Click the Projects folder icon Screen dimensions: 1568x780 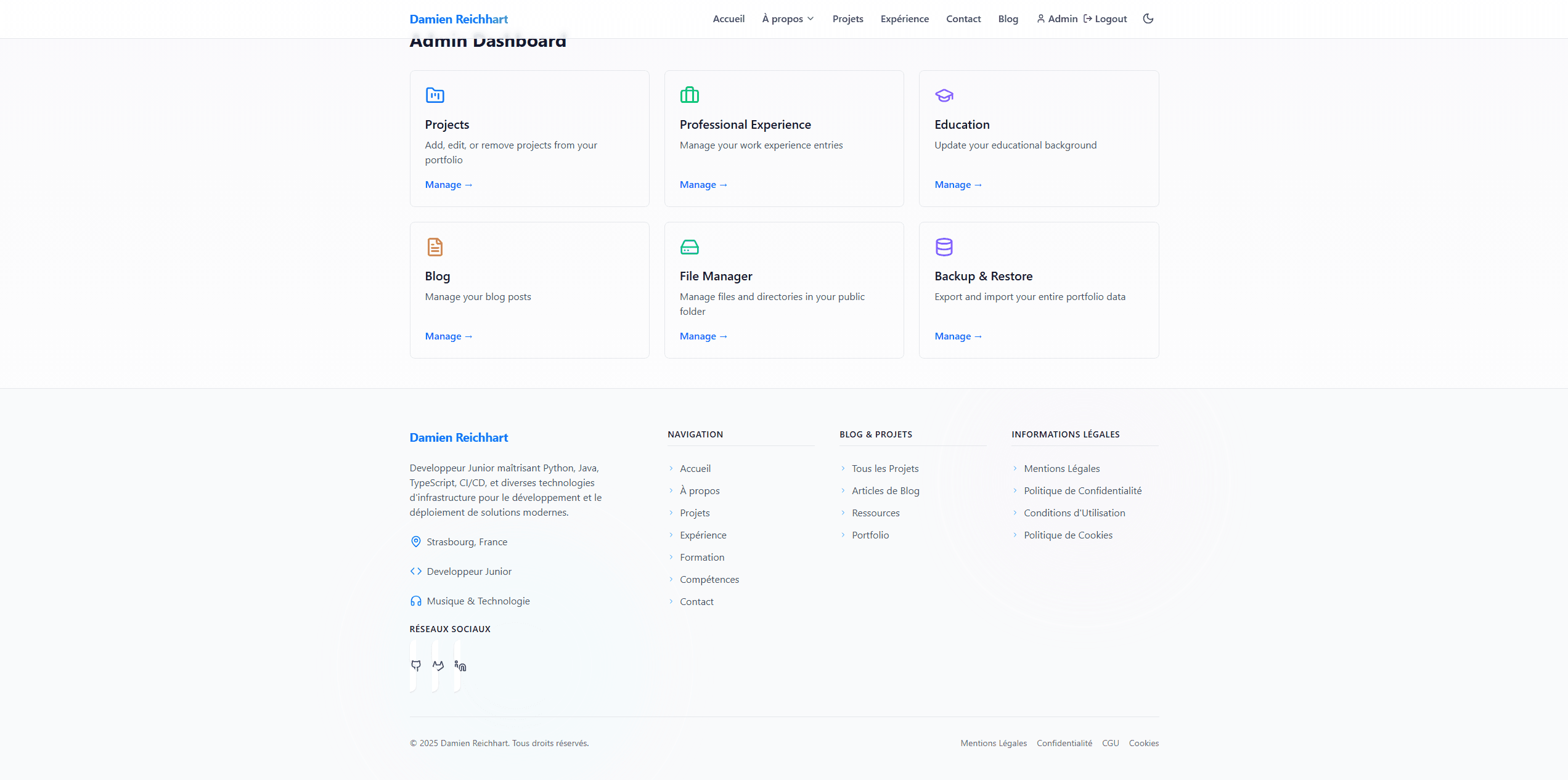click(x=435, y=95)
